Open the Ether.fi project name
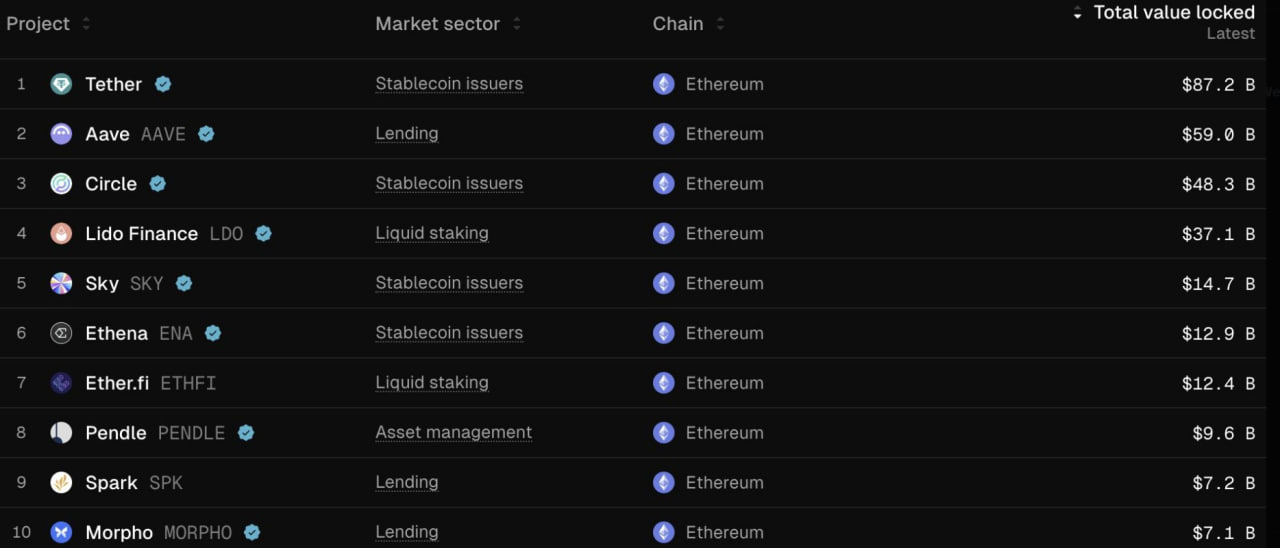Viewport: 1280px width, 548px height. click(x=117, y=383)
